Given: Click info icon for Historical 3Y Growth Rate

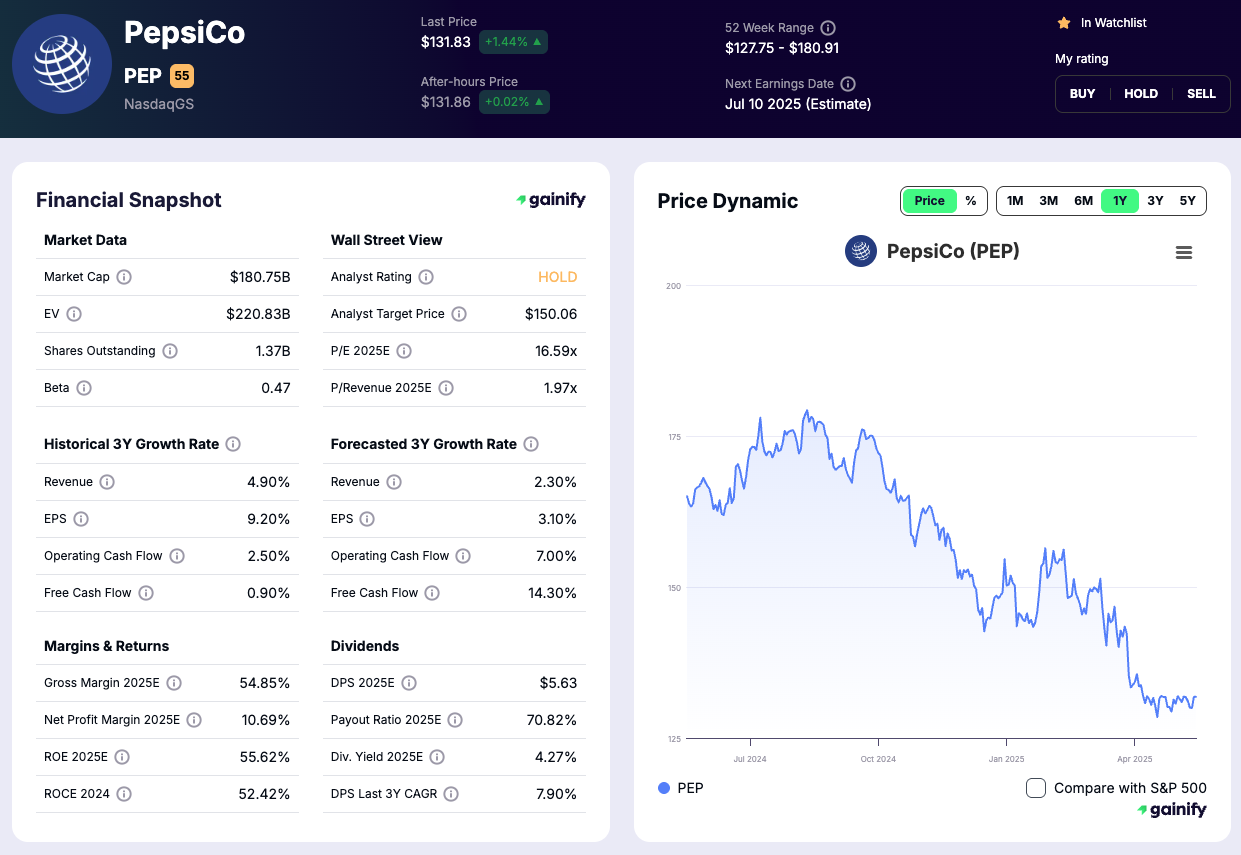Looking at the screenshot, I should tap(233, 444).
